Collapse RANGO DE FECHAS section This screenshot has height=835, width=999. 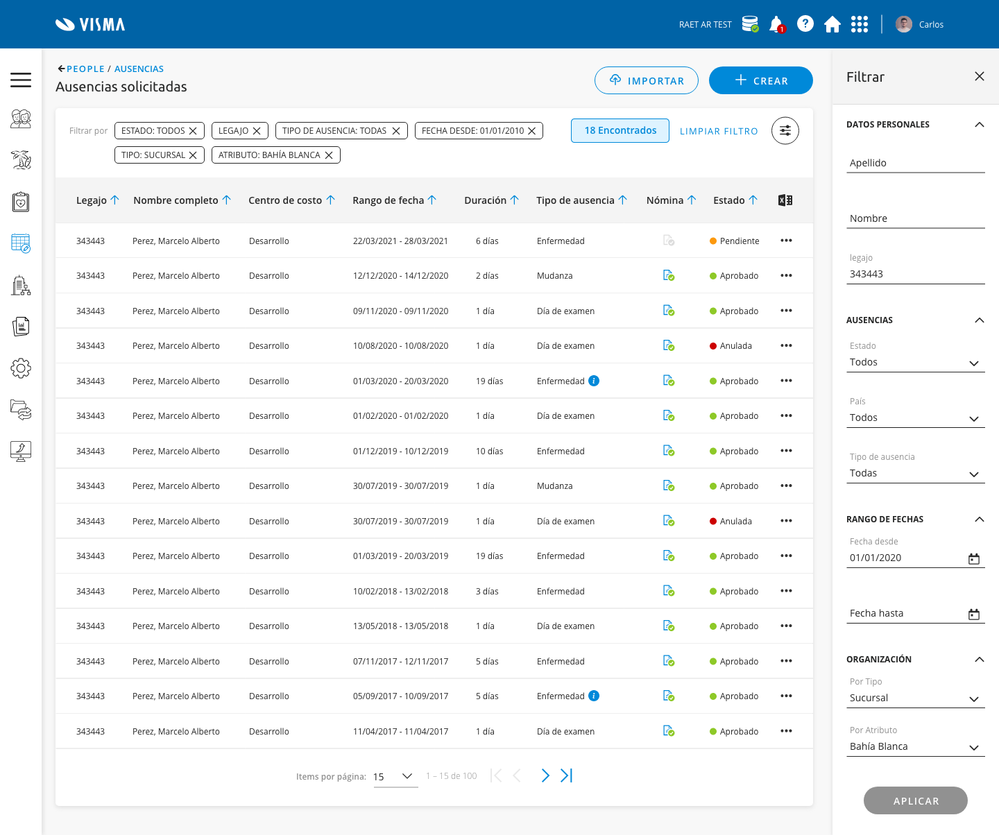tap(979, 520)
